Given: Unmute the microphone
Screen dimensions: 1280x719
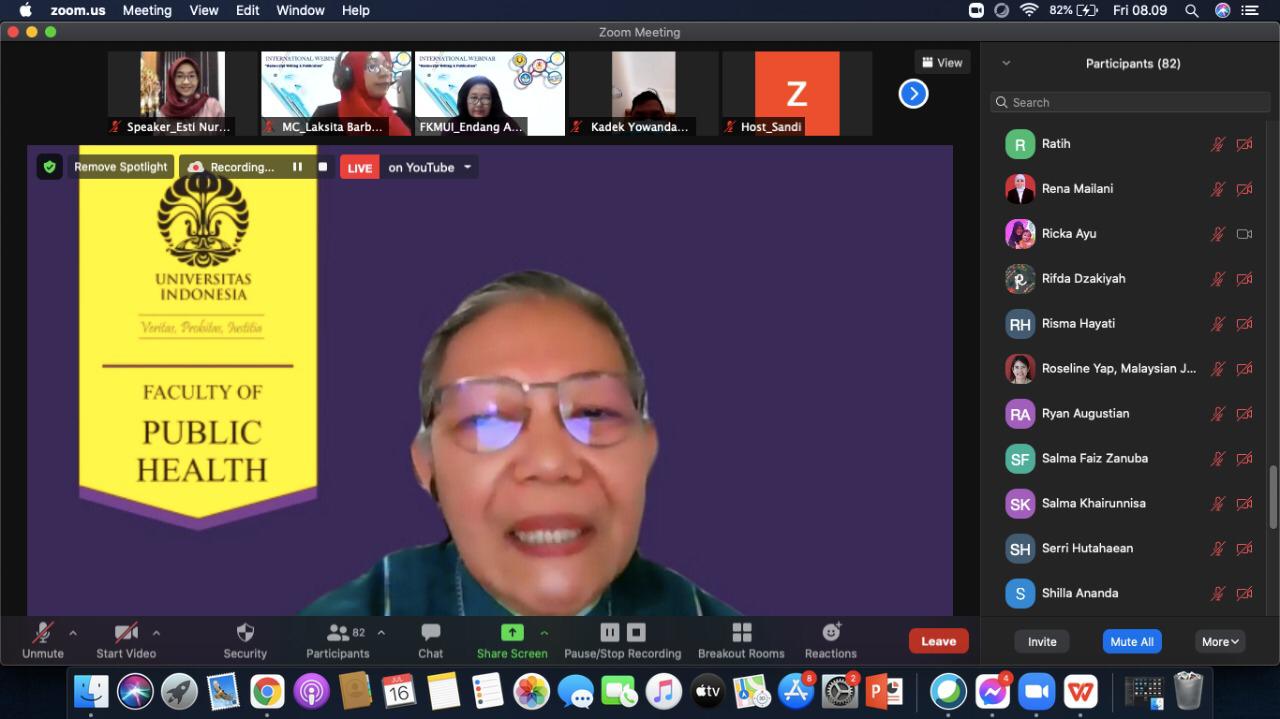Looking at the screenshot, I should click(42, 633).
